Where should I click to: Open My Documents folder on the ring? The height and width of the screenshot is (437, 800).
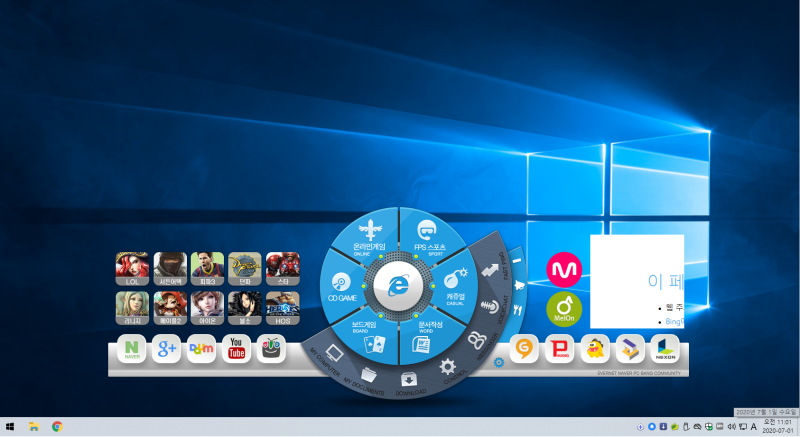[368, 374]
